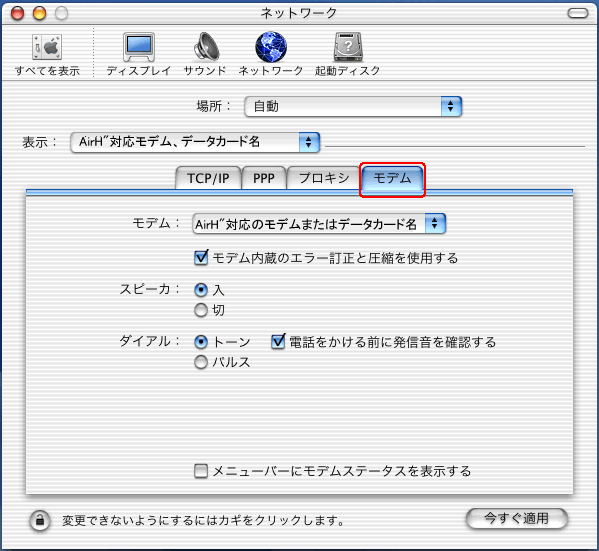Switch to the TCP/IP tab

coord(208,178)
